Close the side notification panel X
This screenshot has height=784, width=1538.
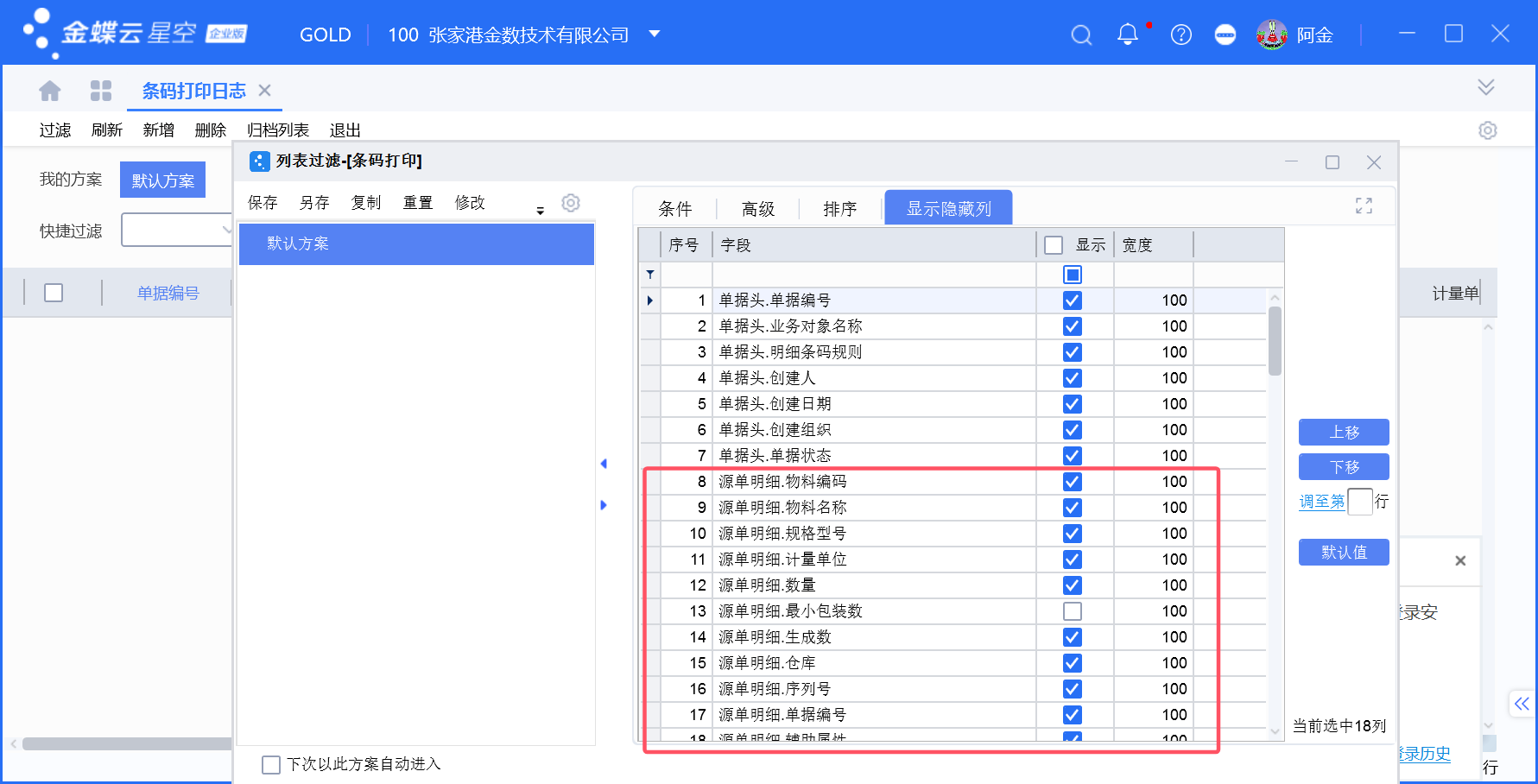(x=1460, y=560)
